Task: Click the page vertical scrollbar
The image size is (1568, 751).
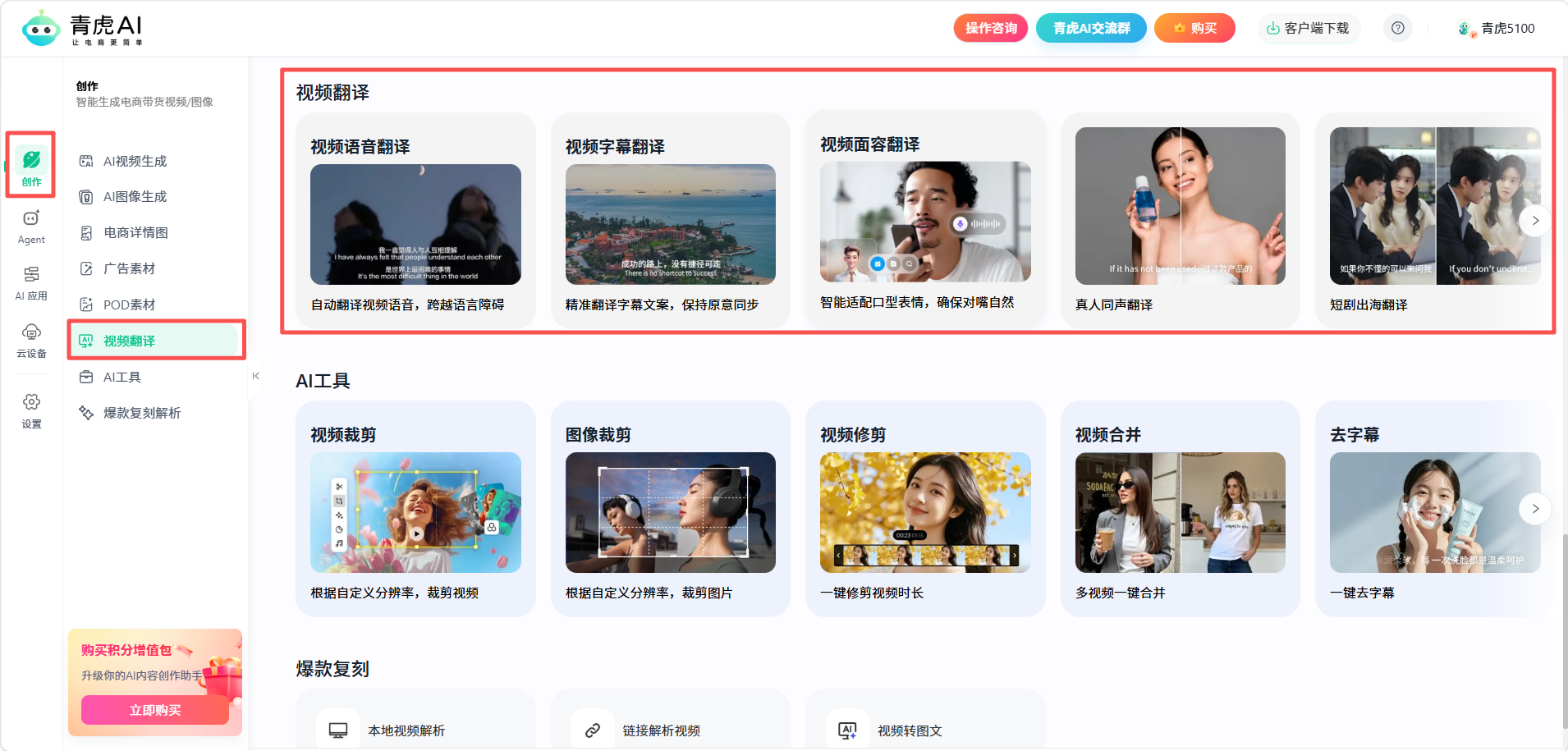Action: (1564, 632)
